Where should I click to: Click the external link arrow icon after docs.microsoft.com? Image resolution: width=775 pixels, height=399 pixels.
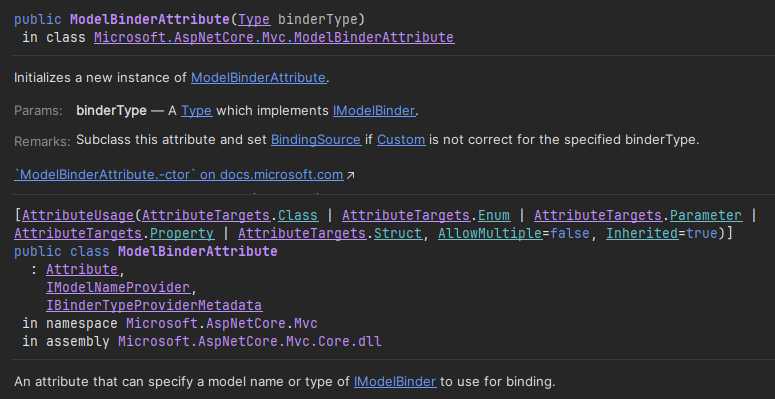pyautogui.click(x=350, y=175)
